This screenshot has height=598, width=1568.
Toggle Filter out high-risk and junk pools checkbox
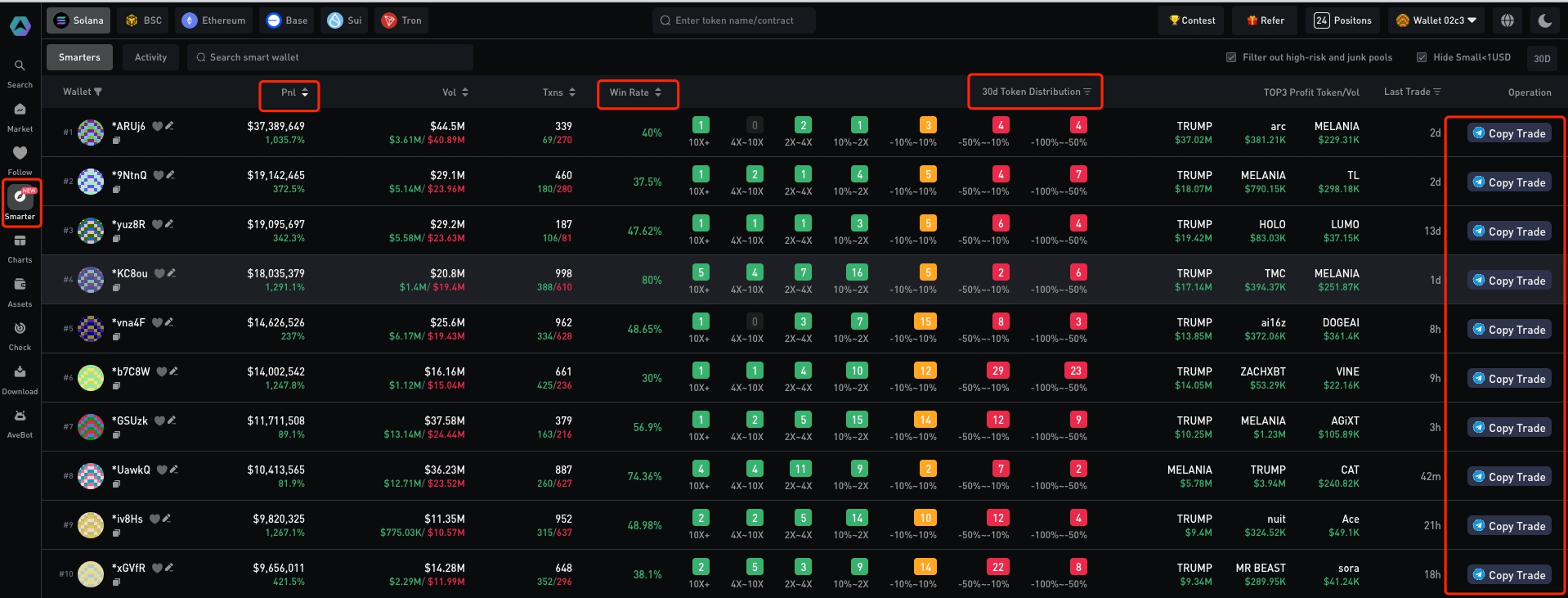1231,57
